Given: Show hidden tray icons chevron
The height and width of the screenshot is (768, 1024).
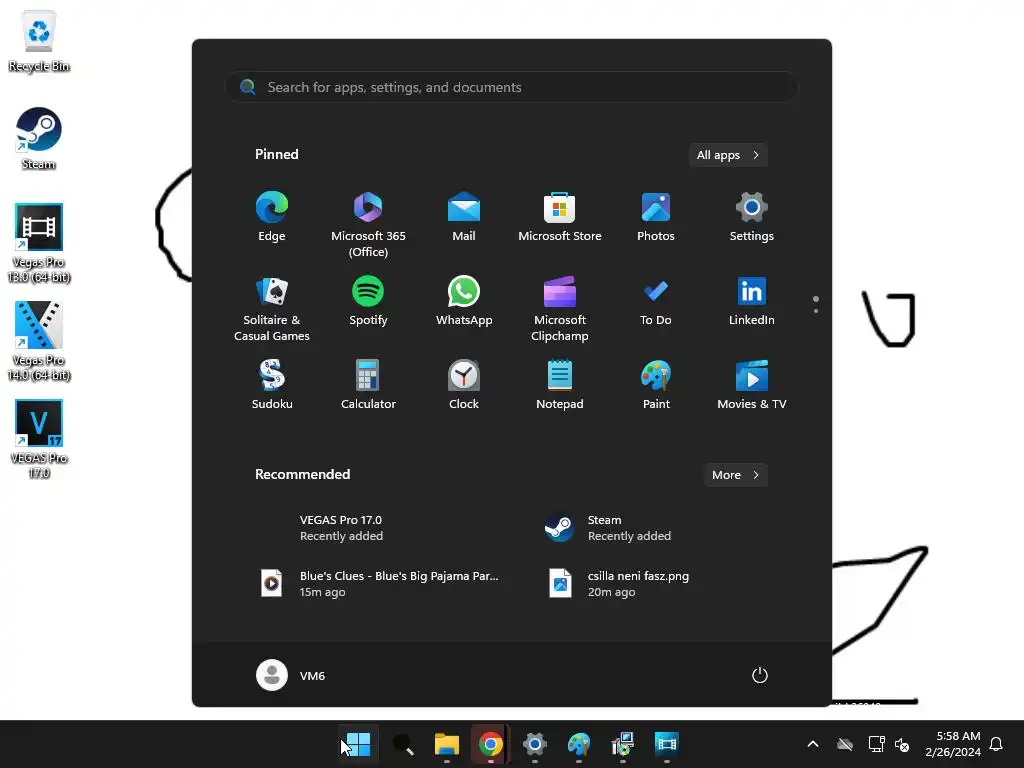Looking at the screenshot, I should [813, 744].
